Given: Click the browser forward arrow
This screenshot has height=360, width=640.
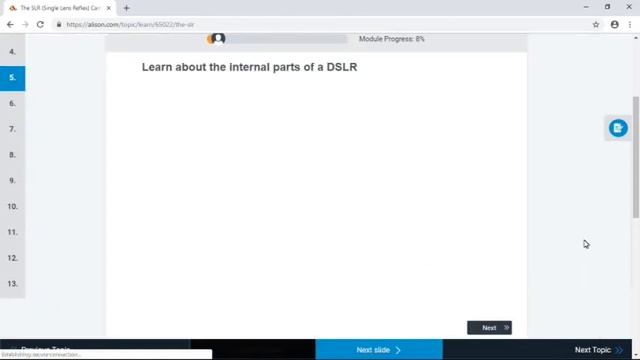Looking at the screenshot, I should point(25,24).
